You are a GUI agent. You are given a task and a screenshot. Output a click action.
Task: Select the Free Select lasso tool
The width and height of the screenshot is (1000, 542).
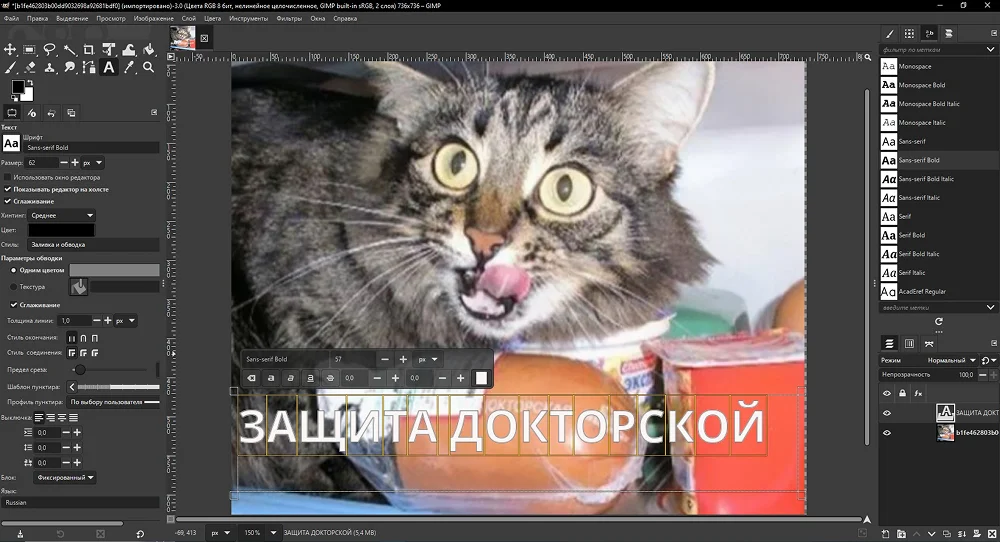coord(50,49)
